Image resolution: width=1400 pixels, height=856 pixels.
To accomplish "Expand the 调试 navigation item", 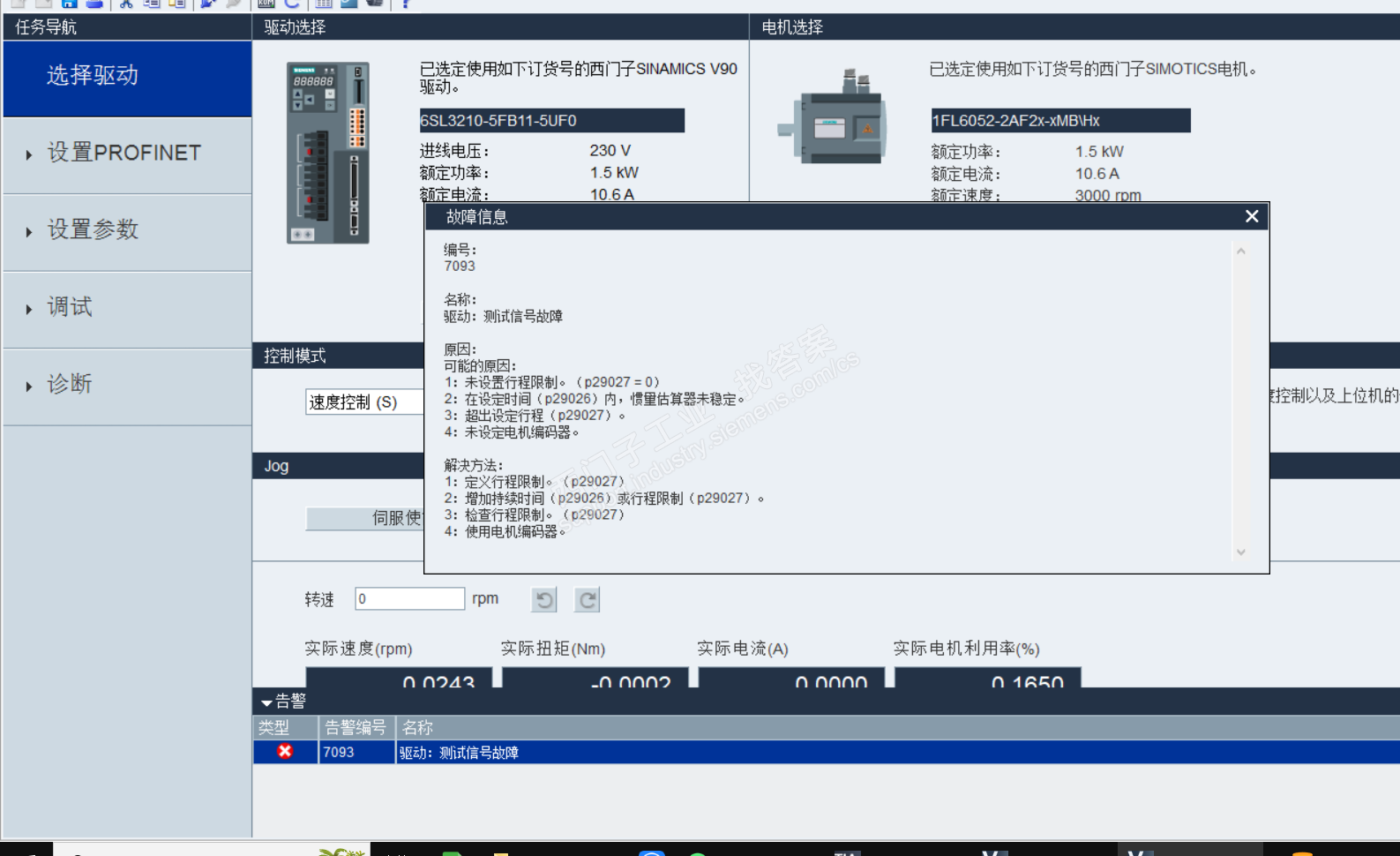I will [x=127, y=309].
